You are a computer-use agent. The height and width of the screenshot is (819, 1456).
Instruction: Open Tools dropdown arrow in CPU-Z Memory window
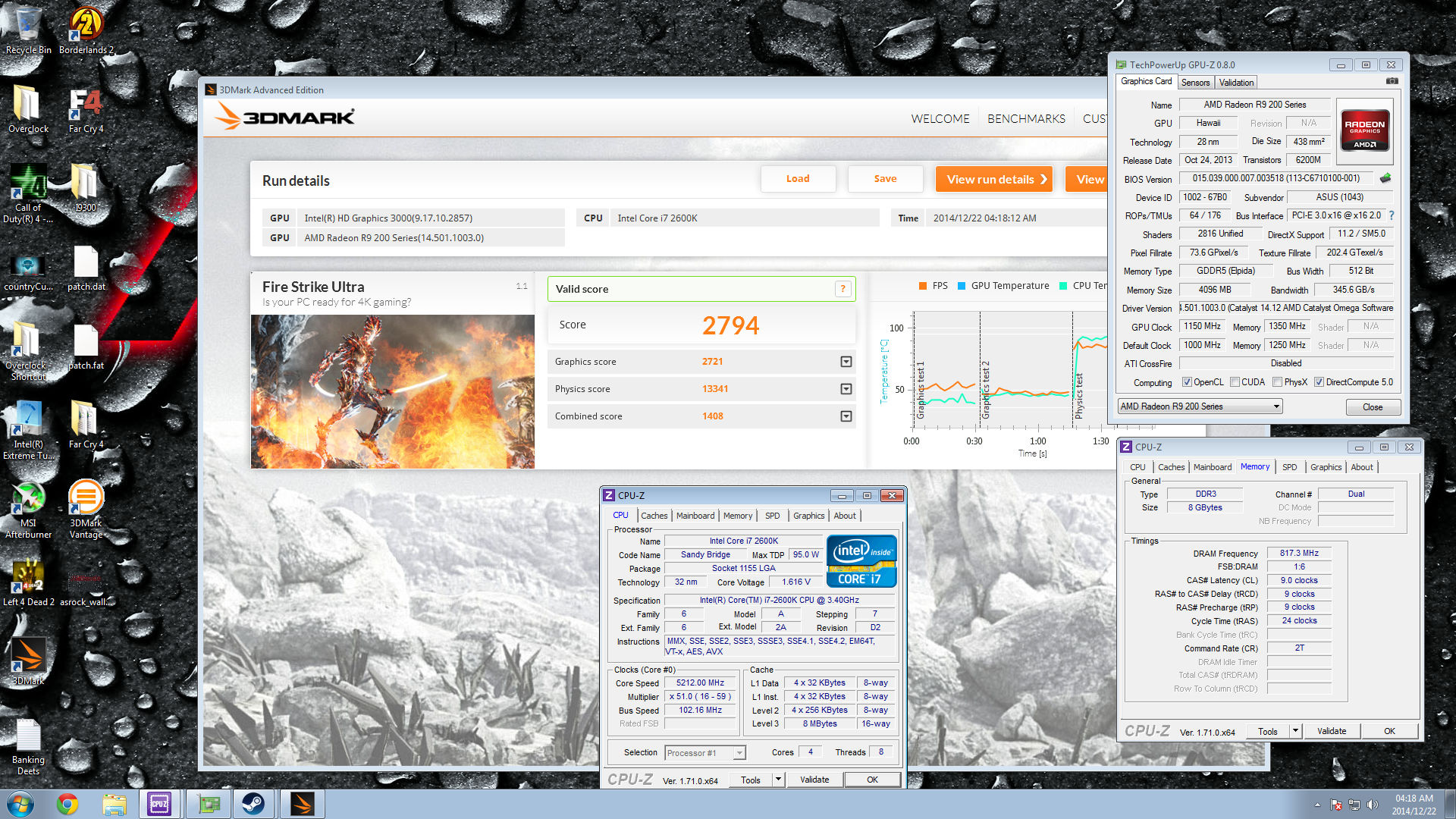point(1295,731)
